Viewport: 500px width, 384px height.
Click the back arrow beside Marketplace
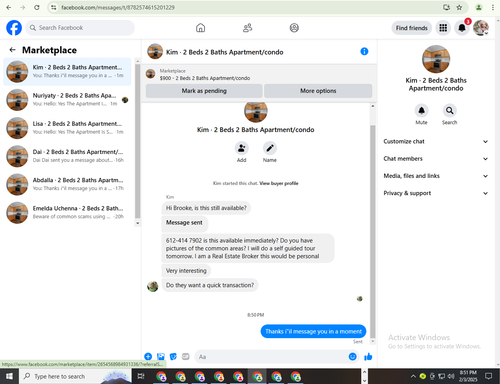point(12,50)
